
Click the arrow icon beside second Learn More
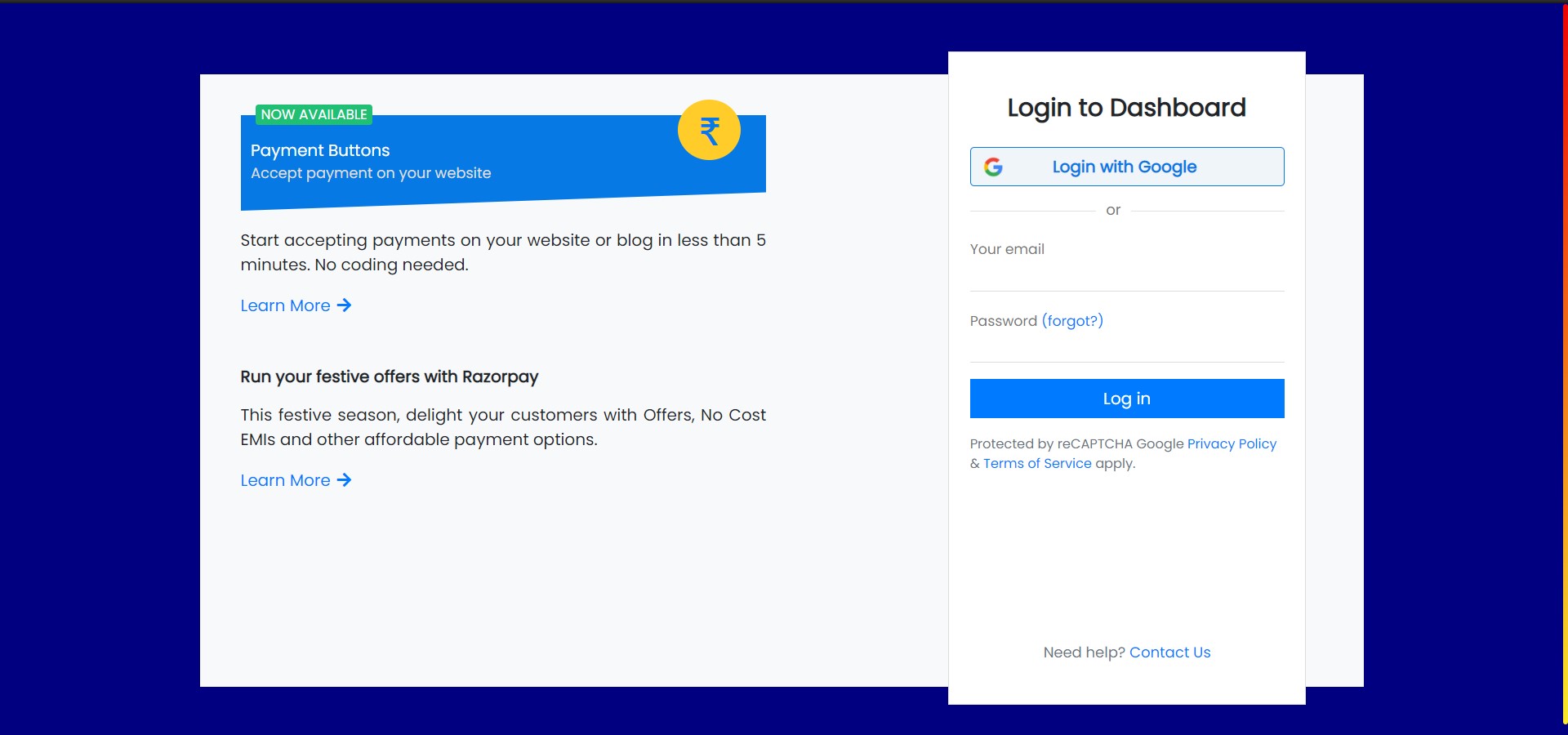click(345, 480)
